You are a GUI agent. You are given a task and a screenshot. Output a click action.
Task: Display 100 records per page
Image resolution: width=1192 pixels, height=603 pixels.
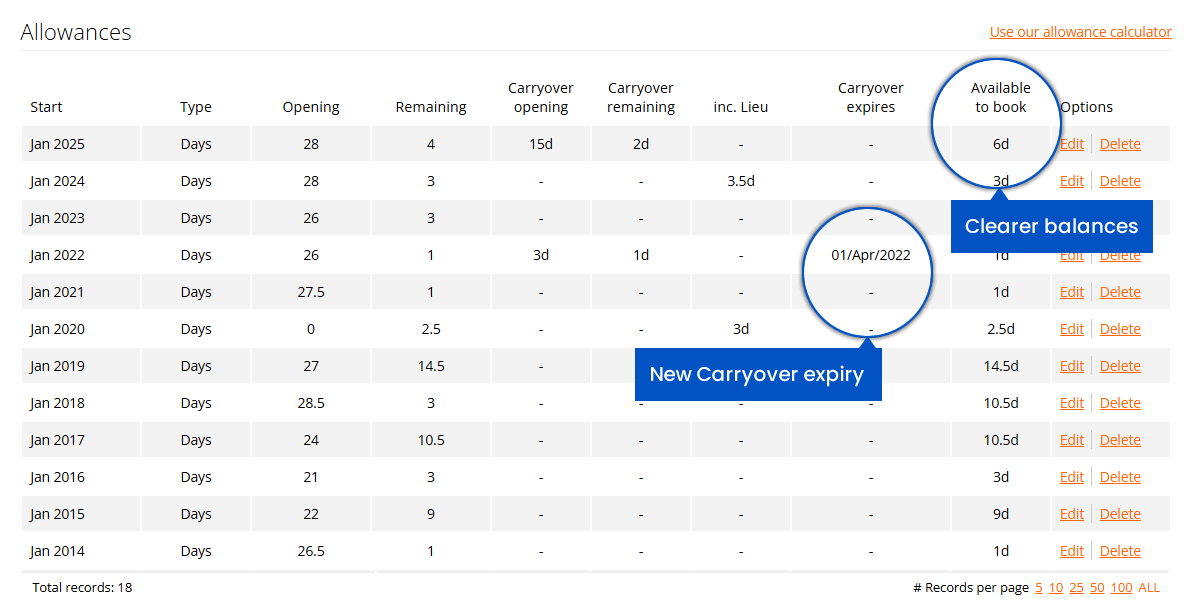(1121, 587)
